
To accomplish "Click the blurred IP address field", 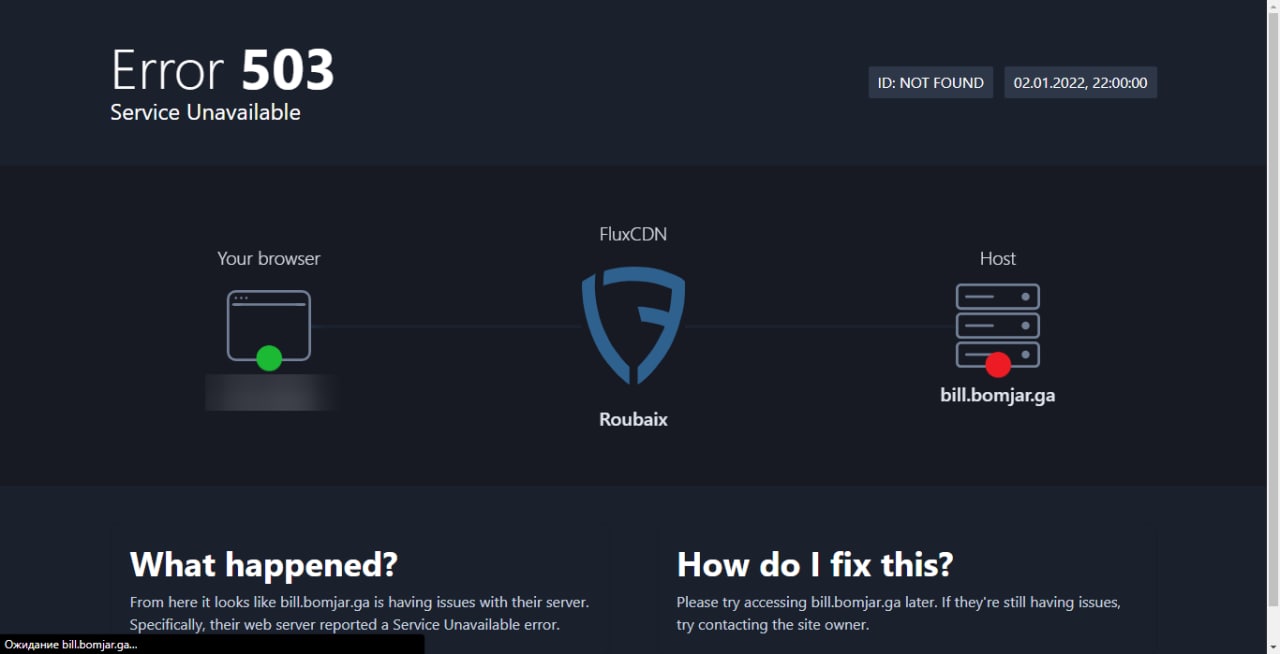I will (x=270, y=392).
